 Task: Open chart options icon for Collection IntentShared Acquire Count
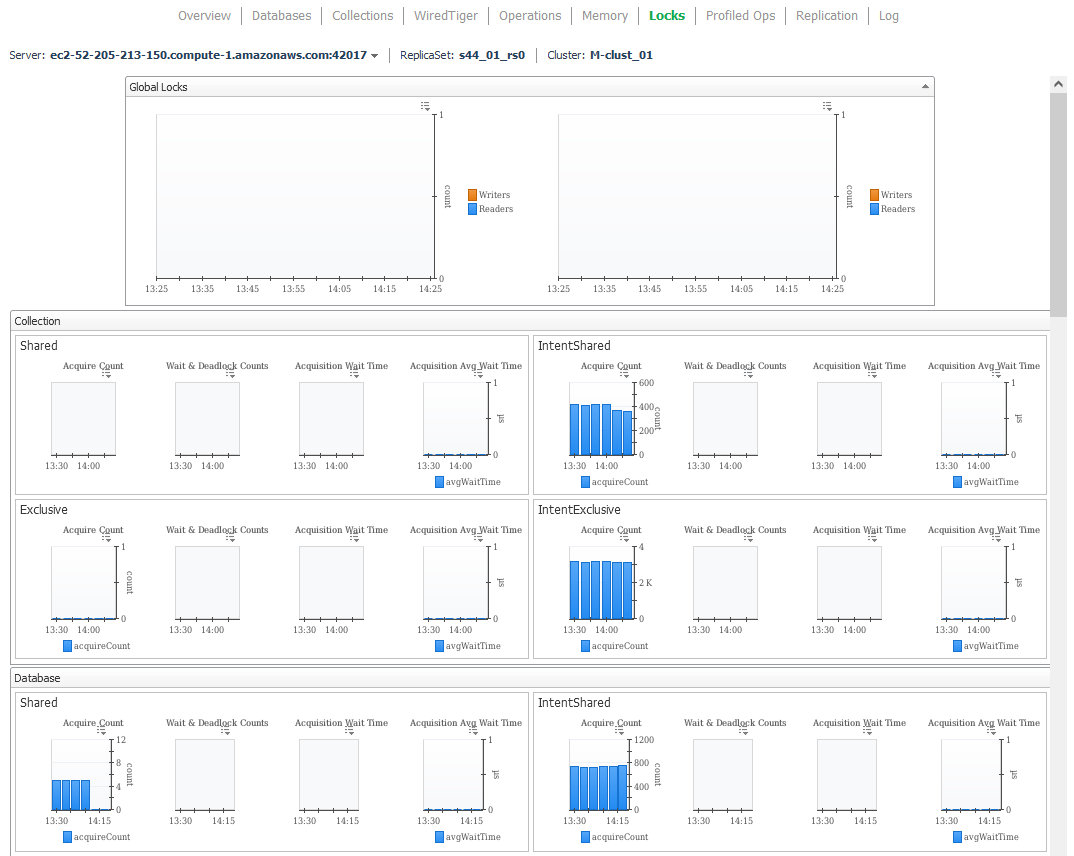[x=625, y=374]
